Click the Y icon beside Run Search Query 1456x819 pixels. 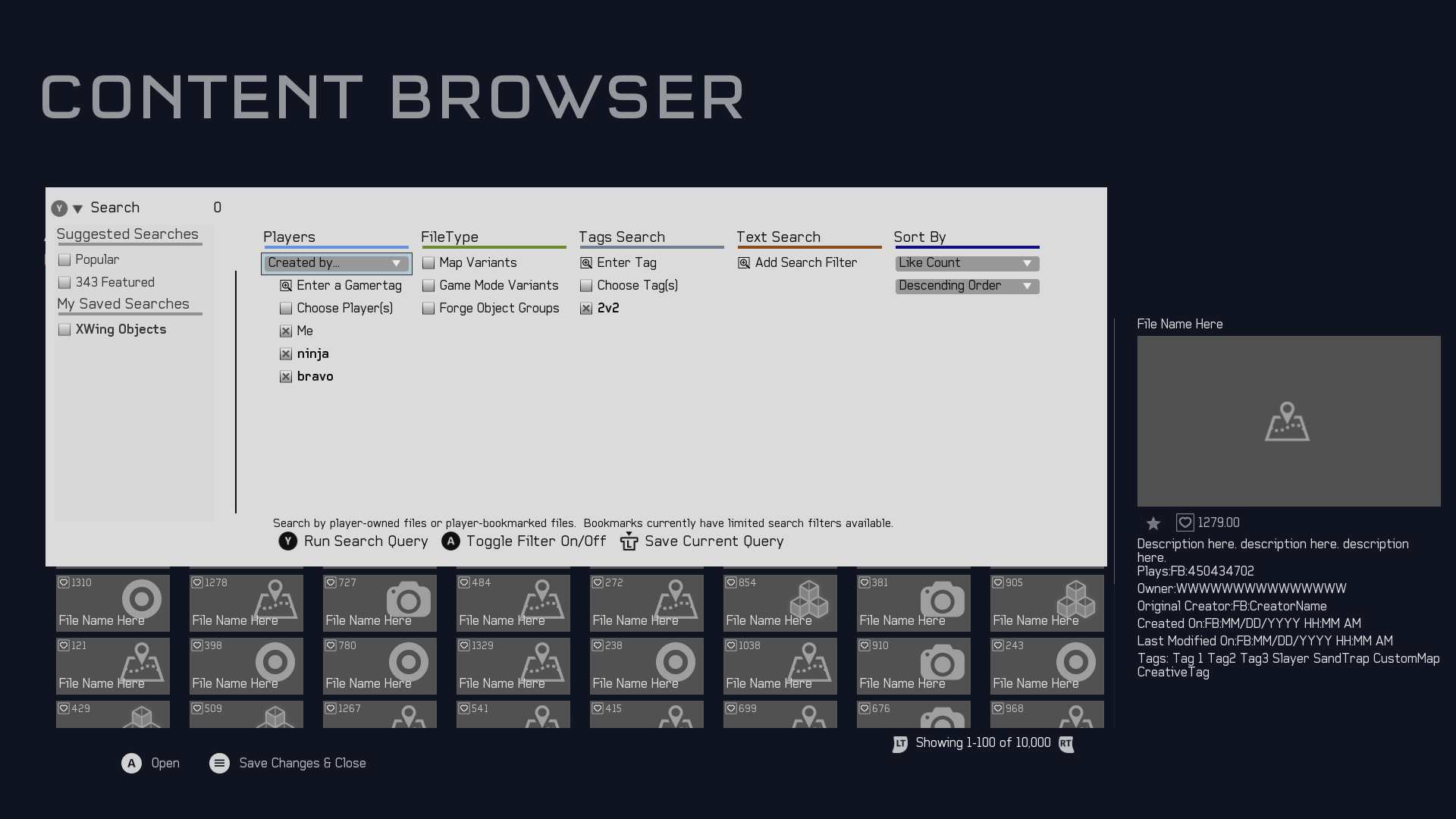[x=287, y=541]
